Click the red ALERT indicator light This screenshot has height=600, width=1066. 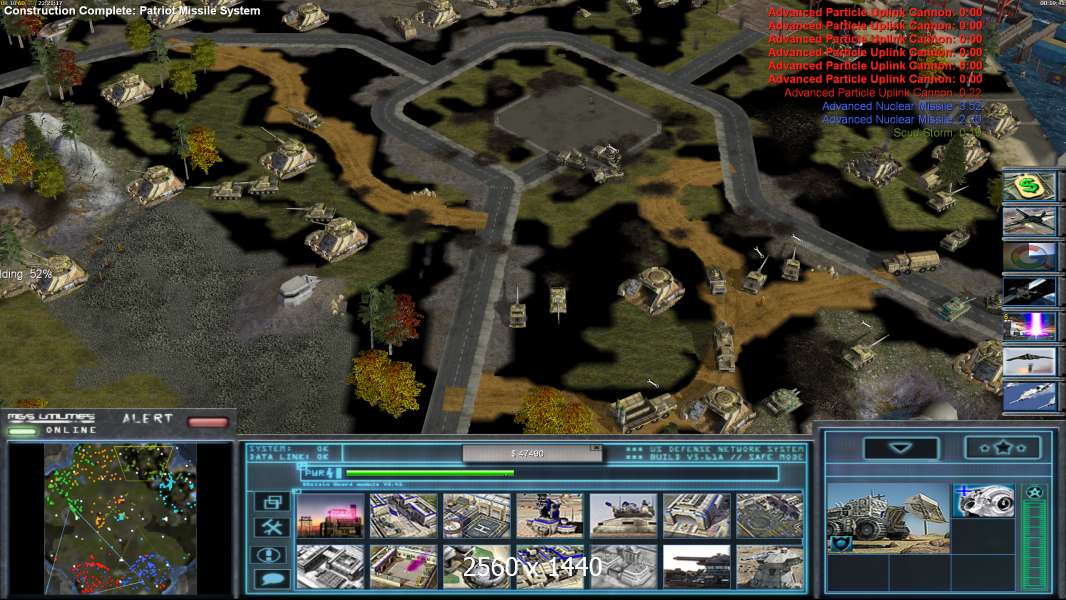[x=208, y=422]
